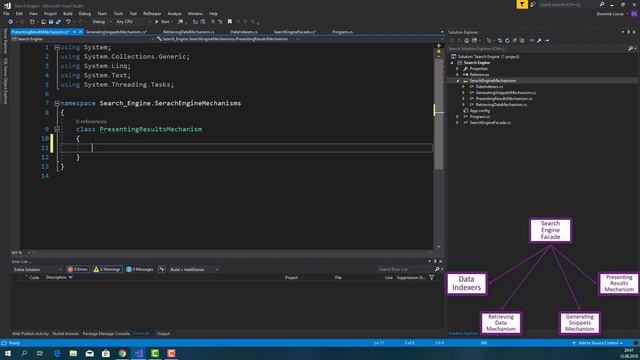Click the Search Error List field

(x=404, y=269)
